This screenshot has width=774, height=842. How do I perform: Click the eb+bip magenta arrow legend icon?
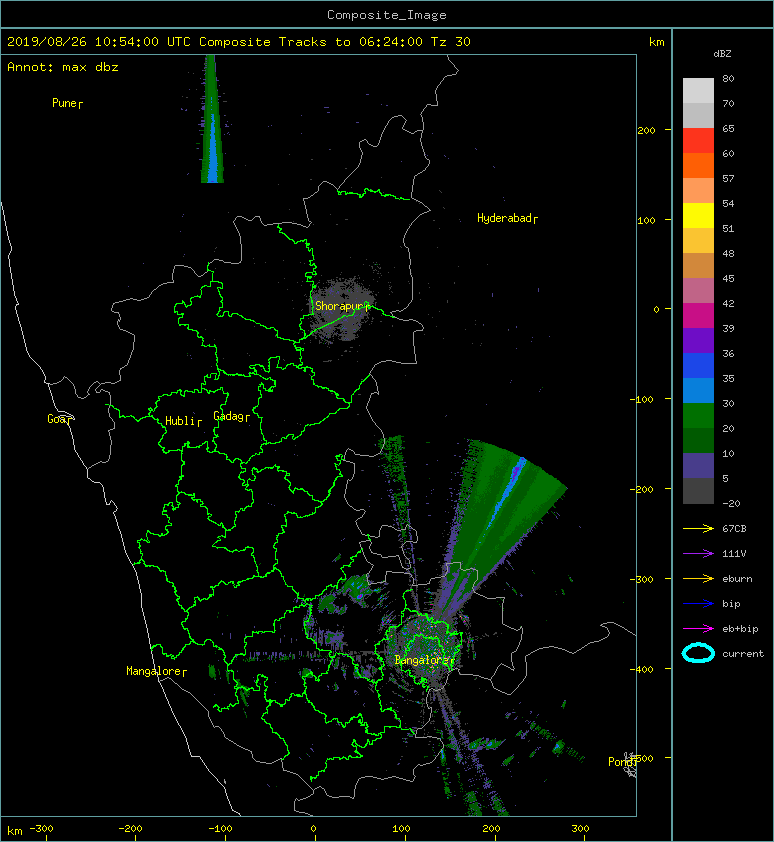(698, 629)
